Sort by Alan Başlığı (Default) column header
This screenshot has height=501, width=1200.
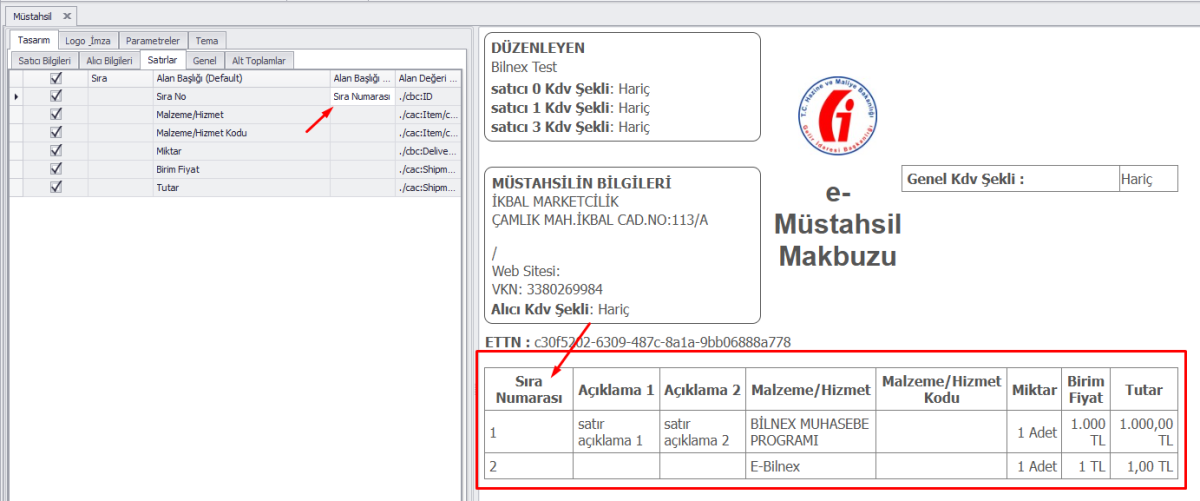(x=240, y=78)
